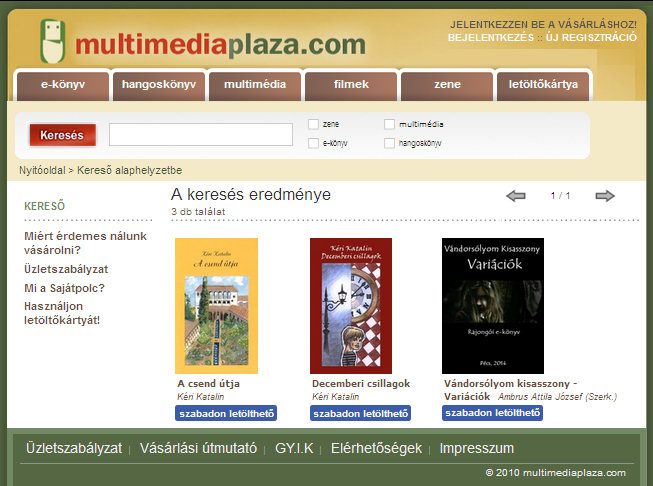Image resolution: width=653 pixels, height=486 pixels.
Task: Click author Kéri Katalin under Decemberi csillagok
Action: click(335, 396)
